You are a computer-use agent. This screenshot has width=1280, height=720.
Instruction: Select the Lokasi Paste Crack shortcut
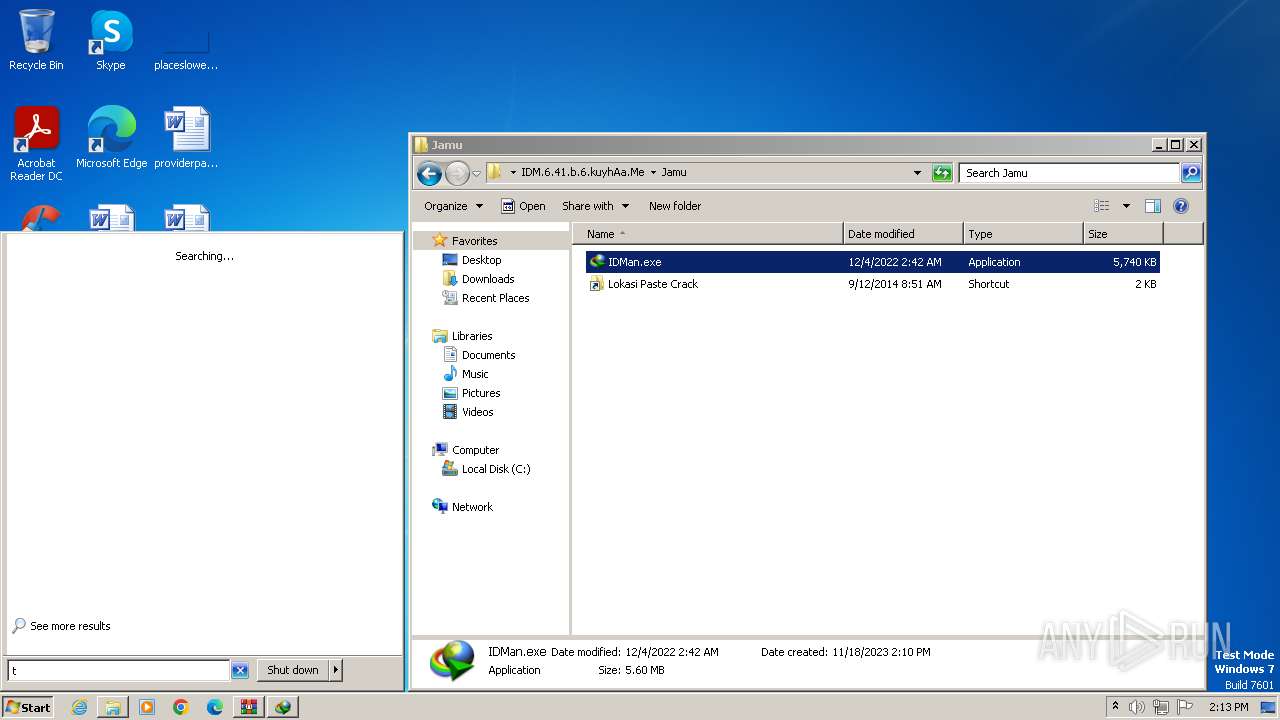coord(873,284)
